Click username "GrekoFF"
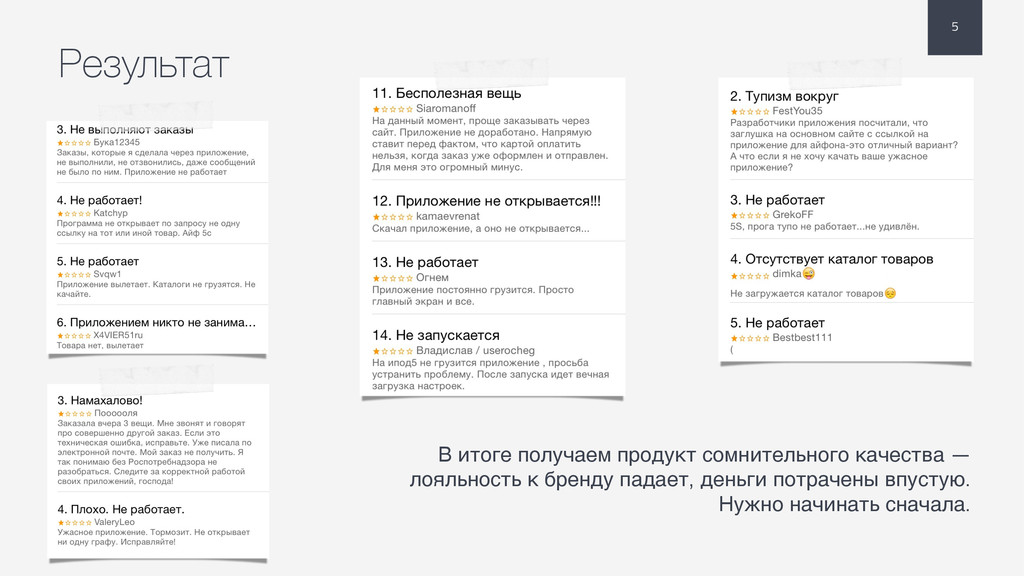 pyautogui.click(x=793, y=215)
